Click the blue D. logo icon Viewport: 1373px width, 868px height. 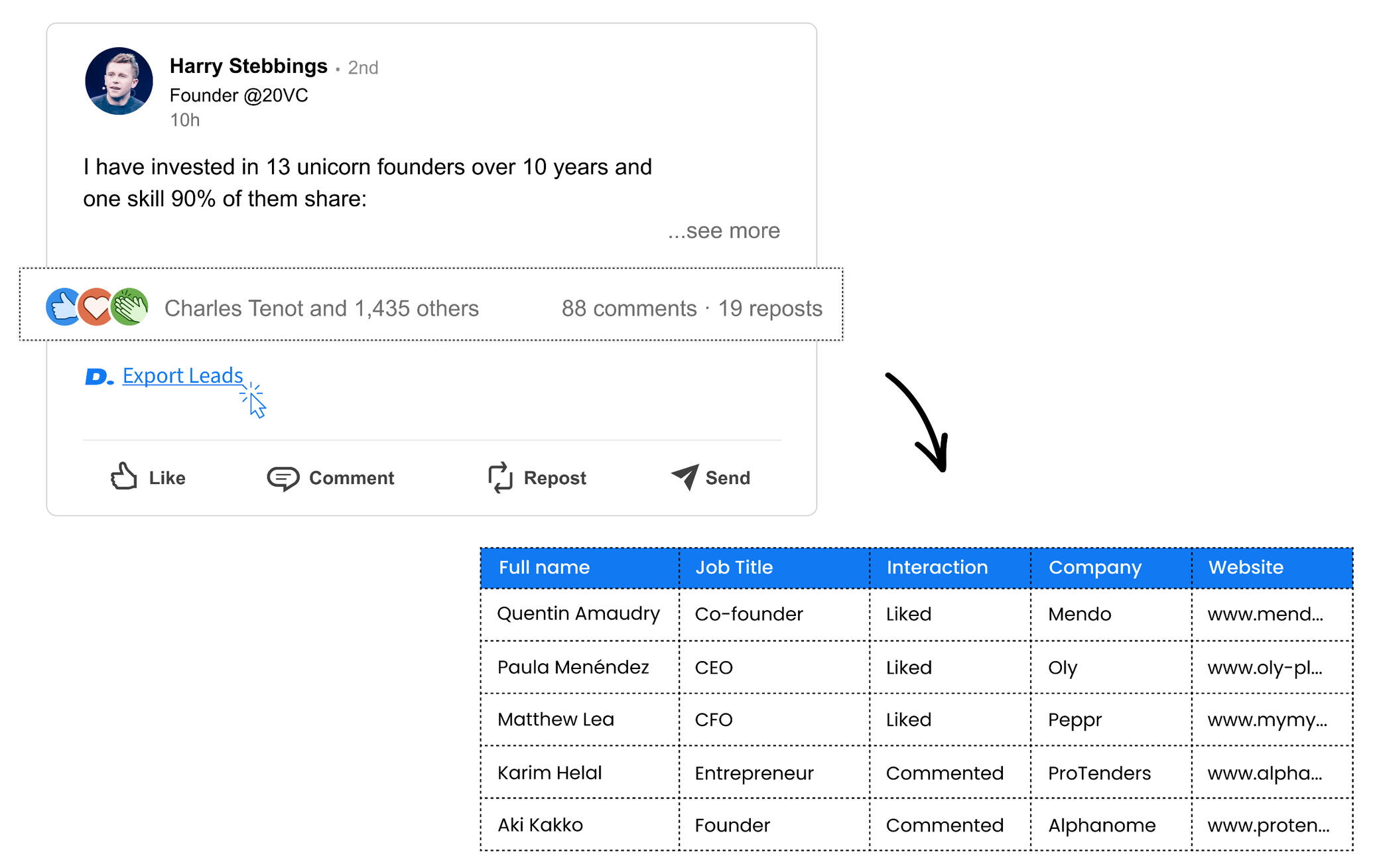tap(99, 377)
